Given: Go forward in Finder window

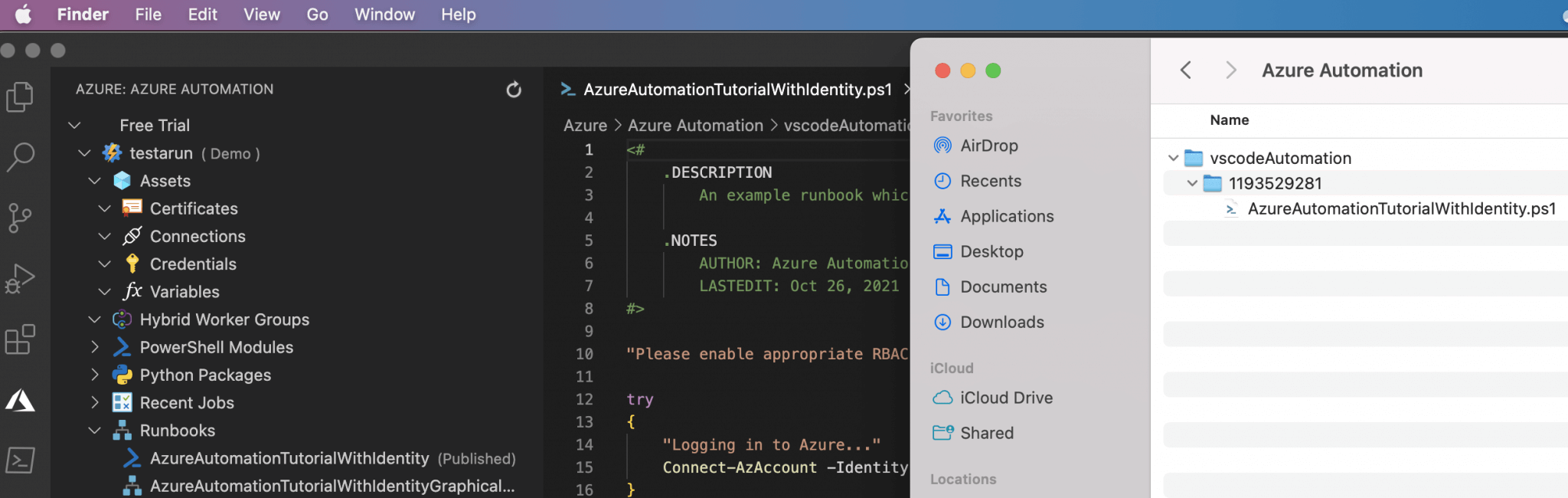Looking at the screenshot, I should coord(1230,70).
